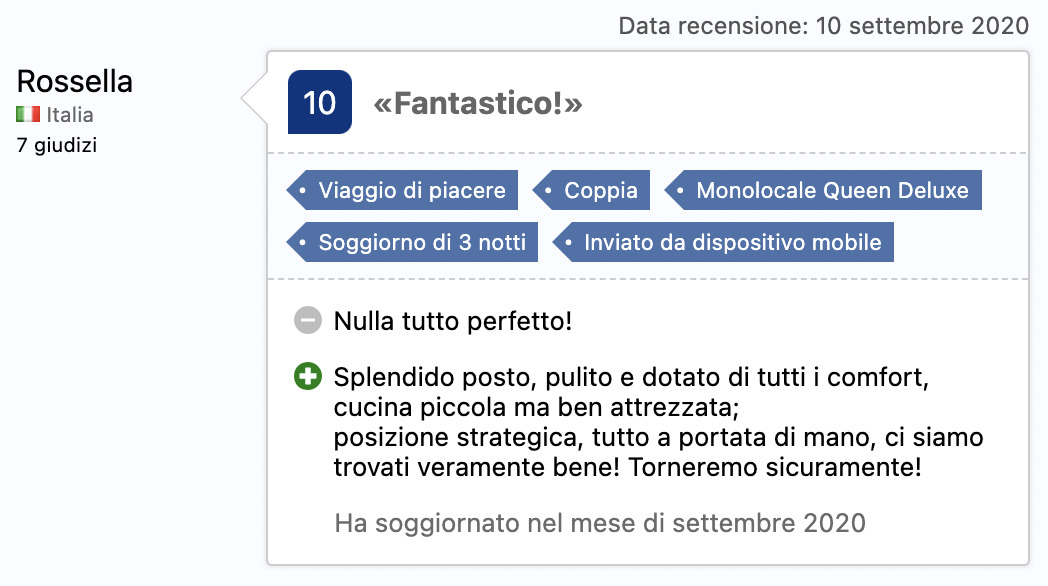This screenshot has width=1048, height=586.
Task: Click the speech bubble pointer arrow
Action: (255, 98)
